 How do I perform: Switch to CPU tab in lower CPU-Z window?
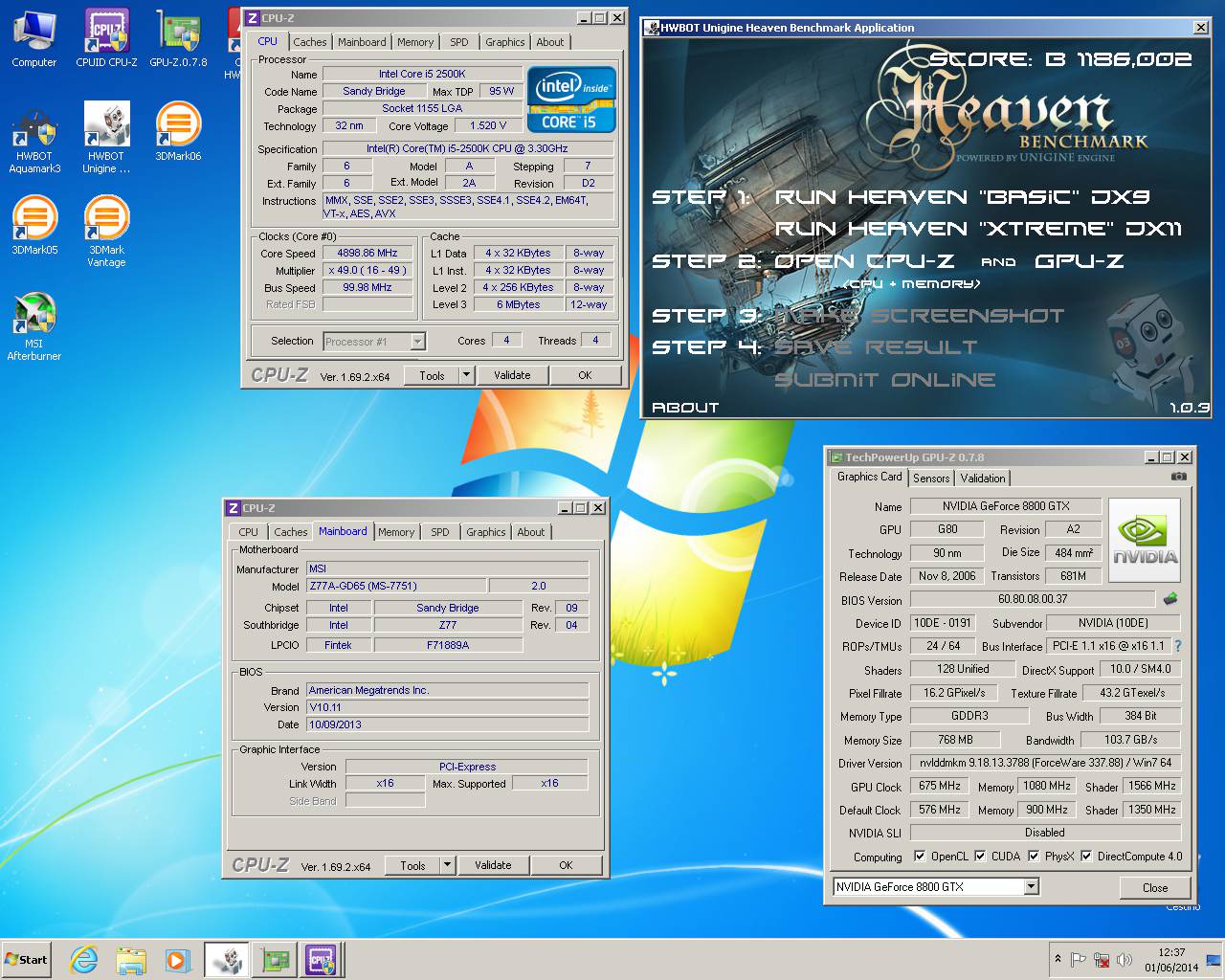[x=249, y=532]
